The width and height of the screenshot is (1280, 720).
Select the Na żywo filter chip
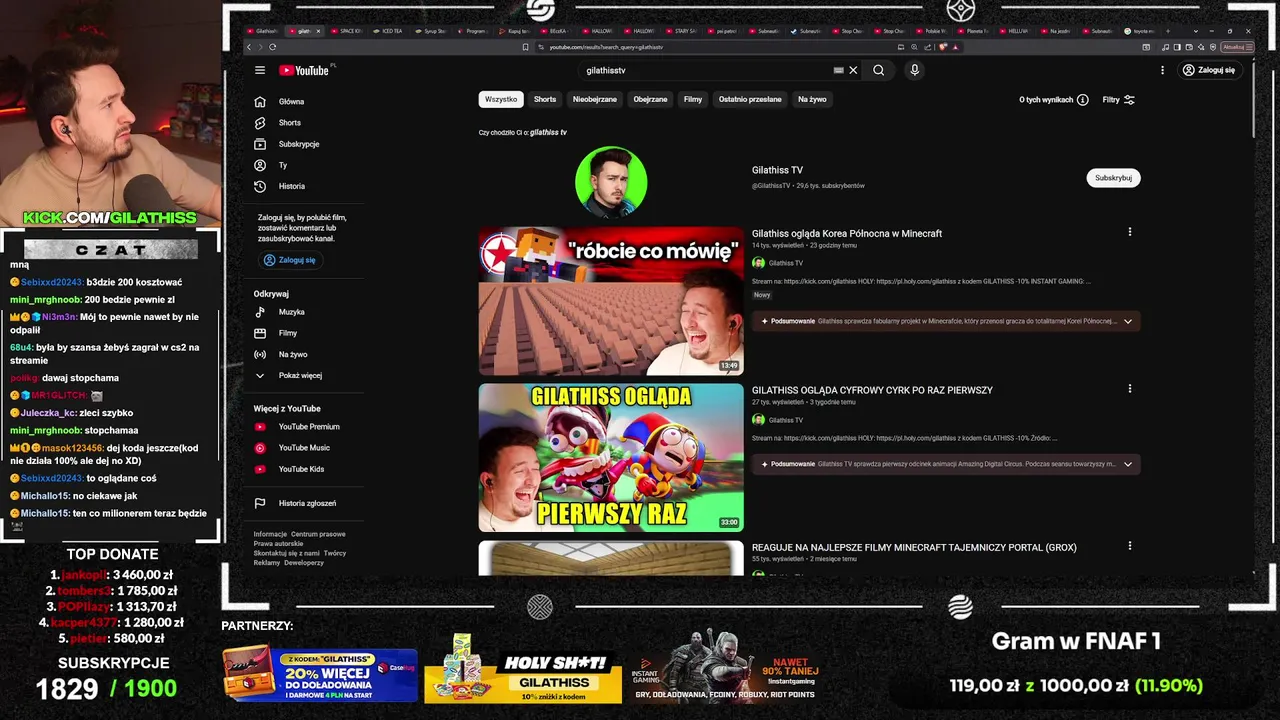pyautogui.click(x=812, y=99)
